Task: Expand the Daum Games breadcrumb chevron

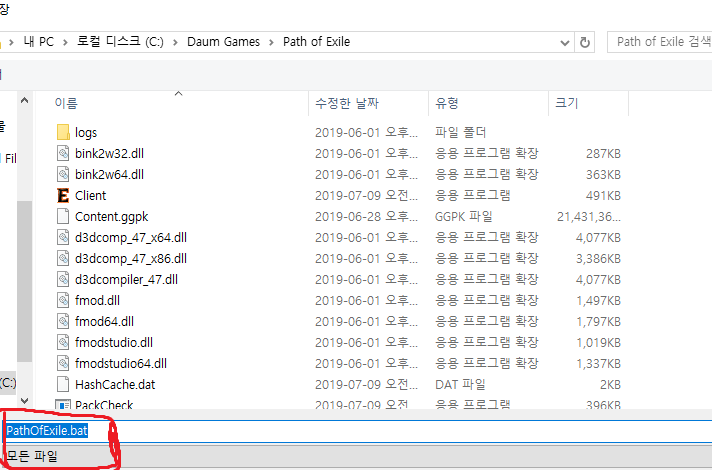Action: (x=272, y=42)
